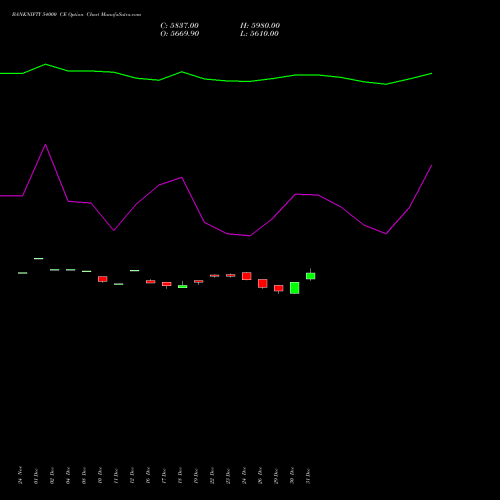Click the 17 Dec date axis label
Screen dimensions: 500x500
click(165, 476)
